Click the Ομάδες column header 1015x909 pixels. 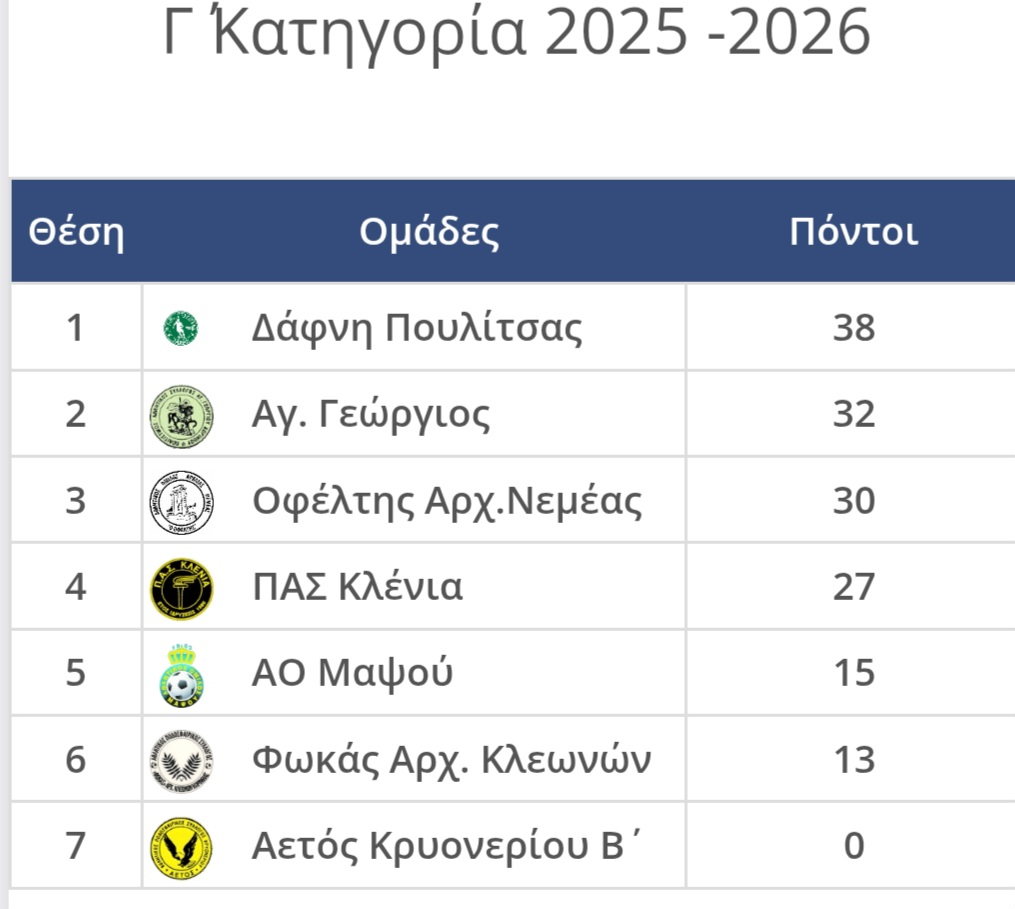coord(429,233)
